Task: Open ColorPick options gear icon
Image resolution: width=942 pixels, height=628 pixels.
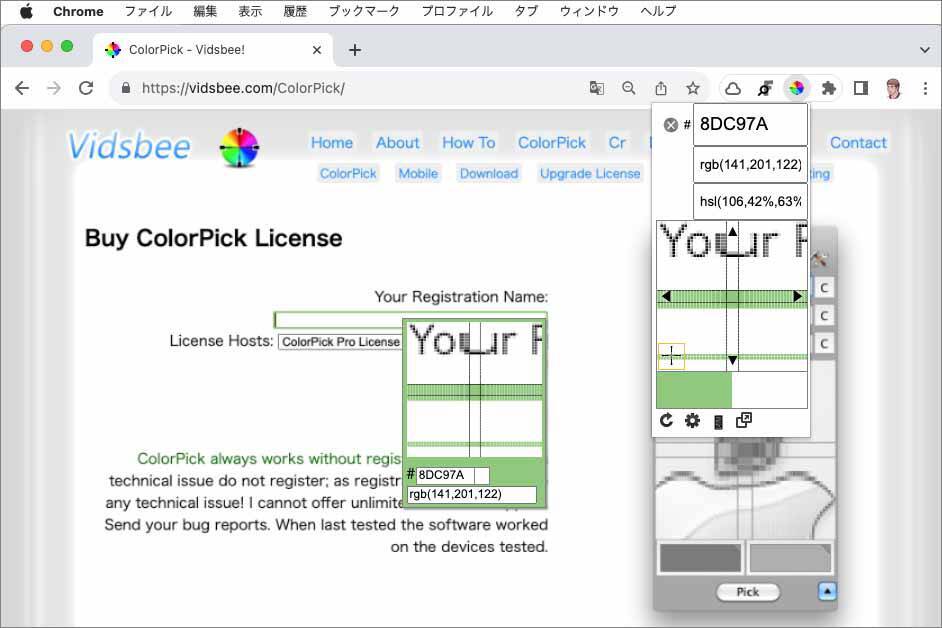Action: 692,421
